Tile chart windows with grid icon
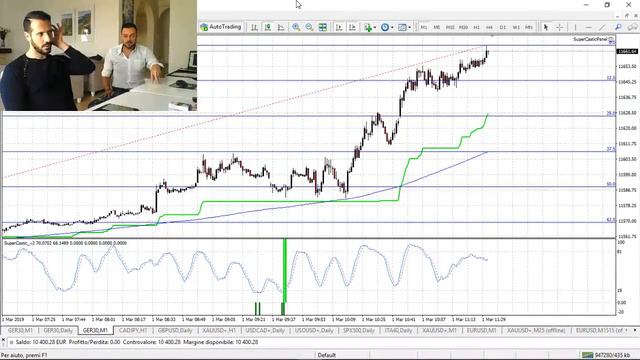This screenshot has width=640, height=360. pos(323,27)
